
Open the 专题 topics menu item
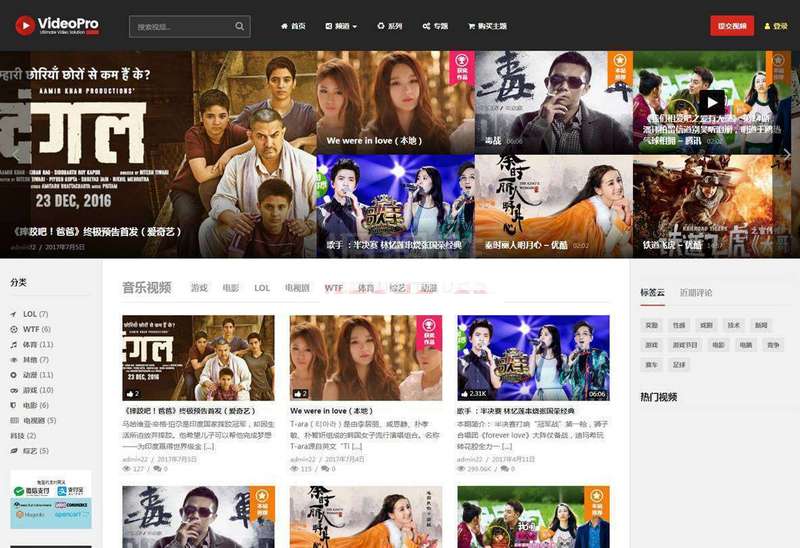[435, 26]
